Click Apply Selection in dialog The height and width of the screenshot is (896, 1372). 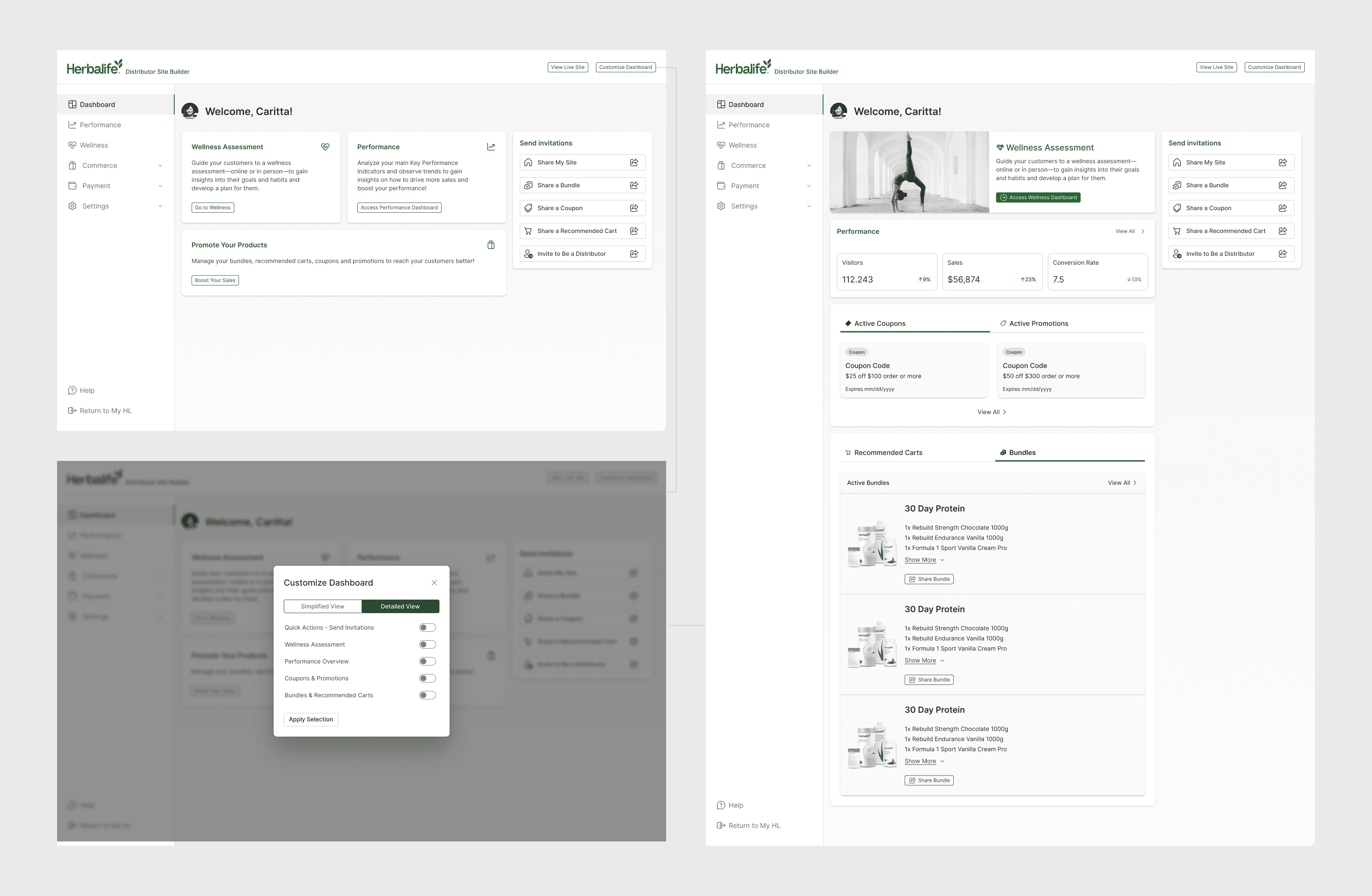click(311, 719)
